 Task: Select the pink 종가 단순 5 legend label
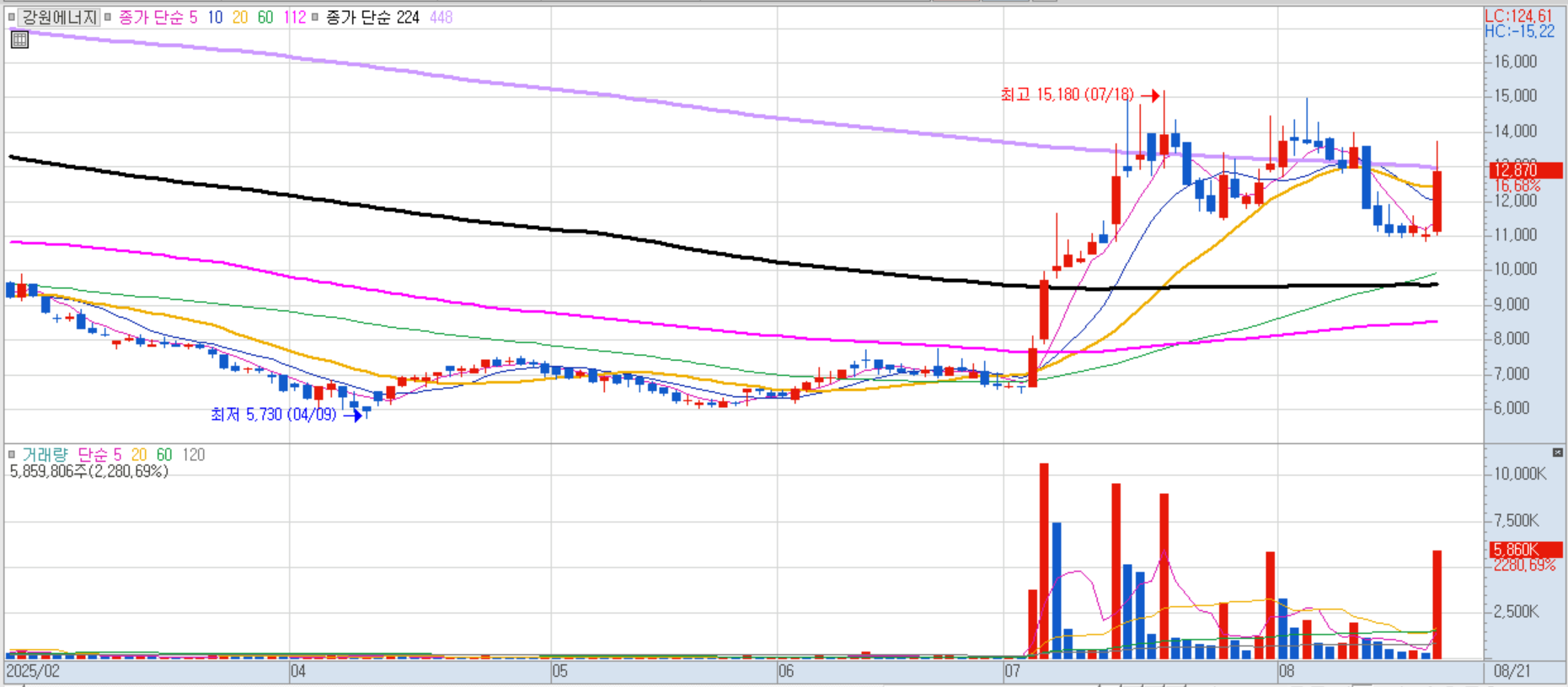(x=158, y=17)
